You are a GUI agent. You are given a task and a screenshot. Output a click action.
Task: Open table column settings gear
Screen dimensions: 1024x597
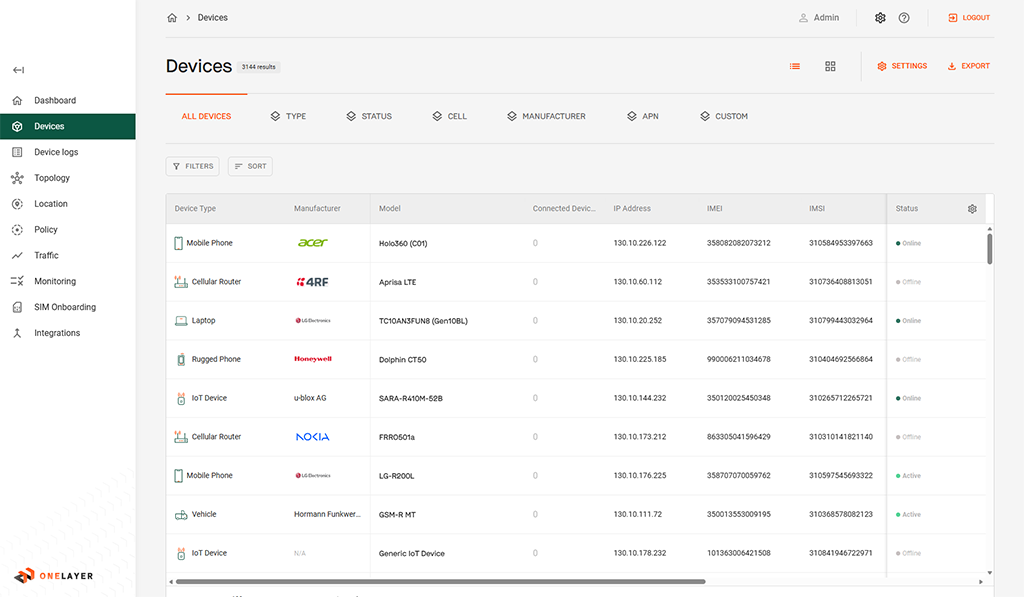coord(972,209)
